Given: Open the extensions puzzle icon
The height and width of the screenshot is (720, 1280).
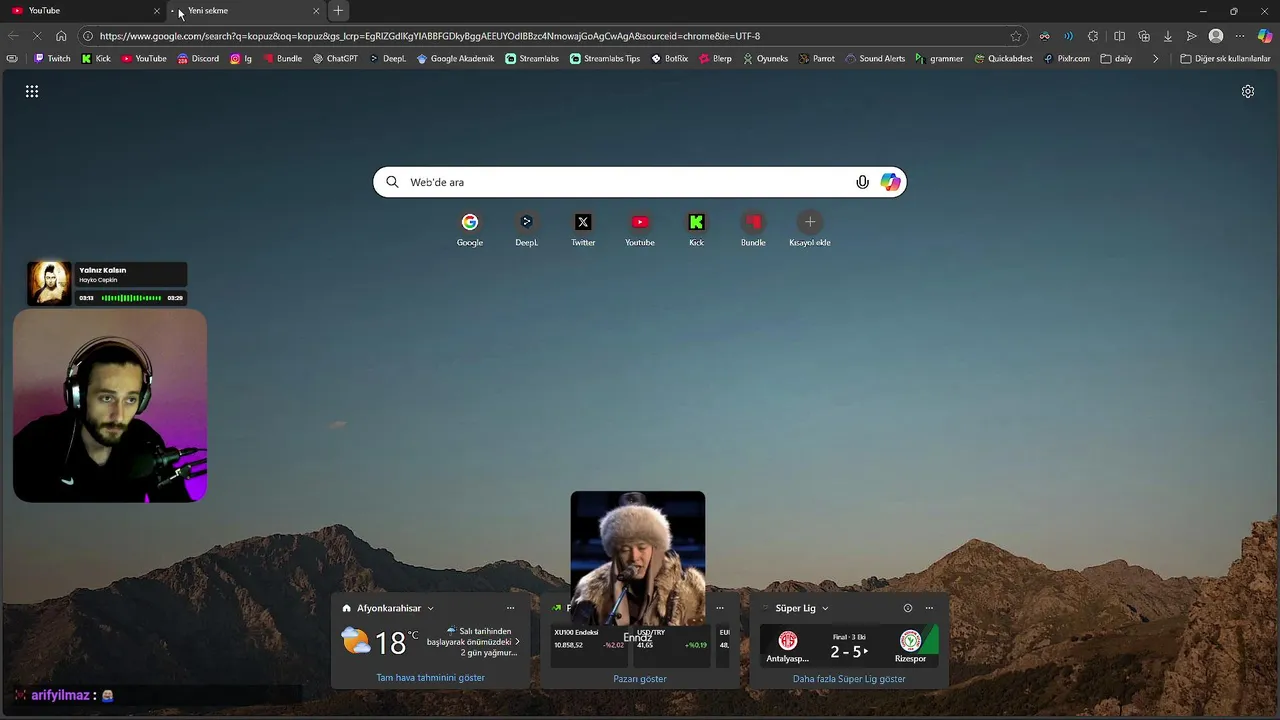Looking at the screenshot, I should 1093,36.
